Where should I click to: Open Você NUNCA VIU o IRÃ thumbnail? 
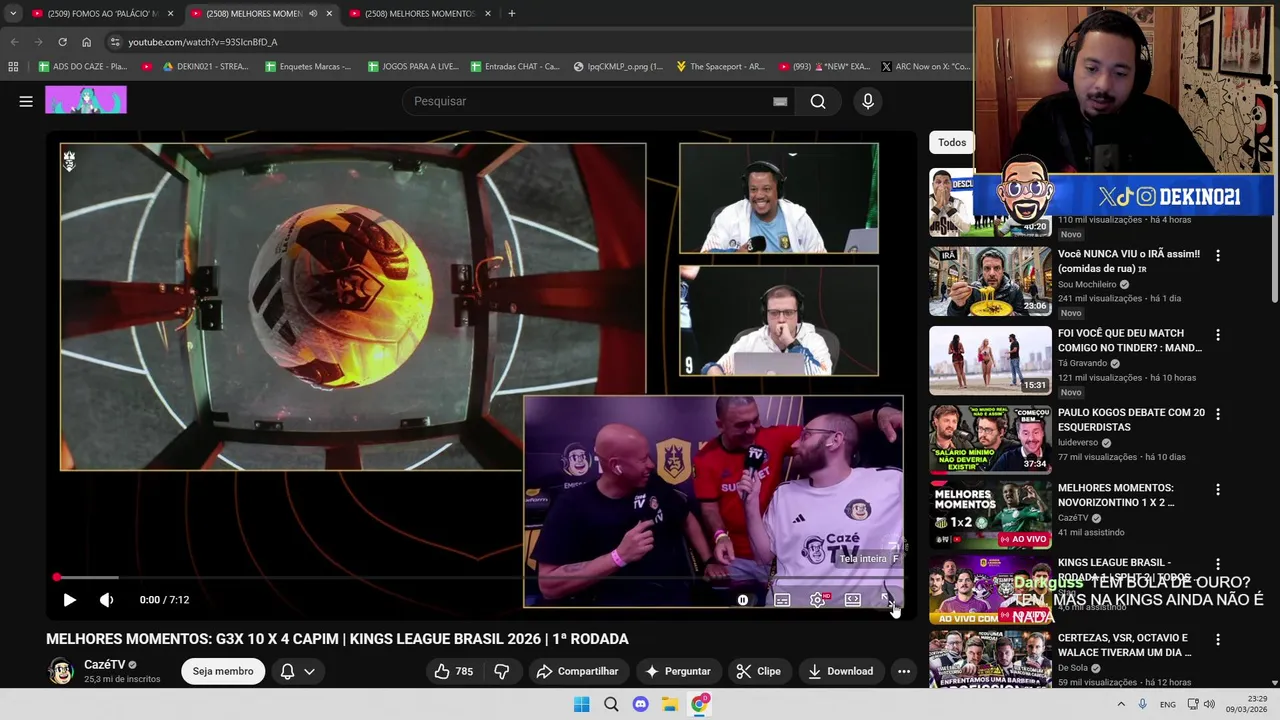pos(990,281)
